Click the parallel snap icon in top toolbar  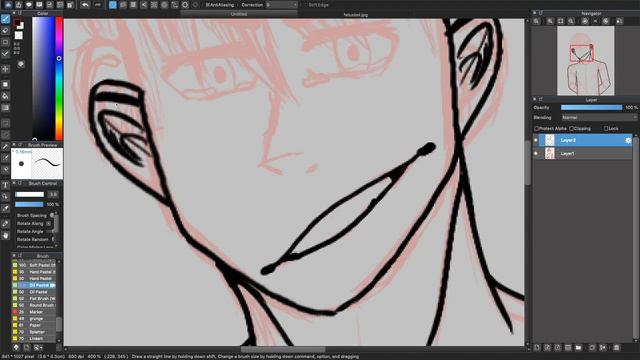click(x=123, y=5)
